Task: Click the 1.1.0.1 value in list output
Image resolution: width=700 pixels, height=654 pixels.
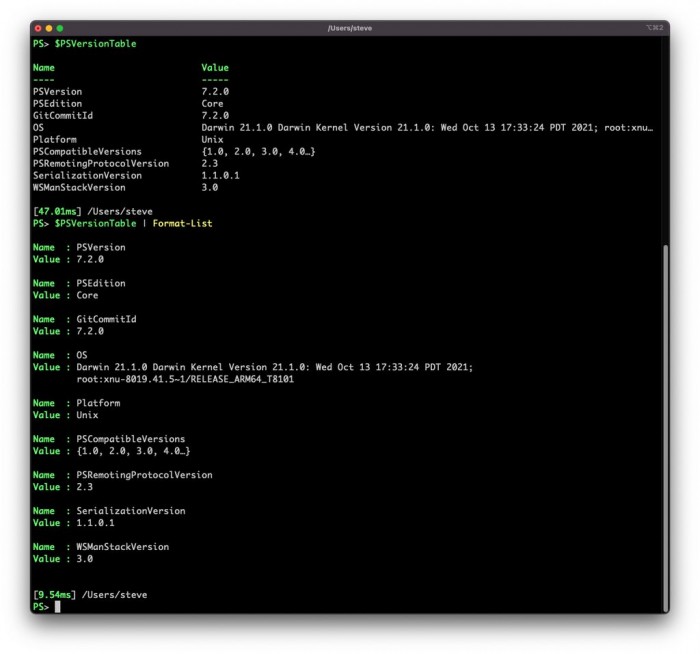Action: point(96,523)
